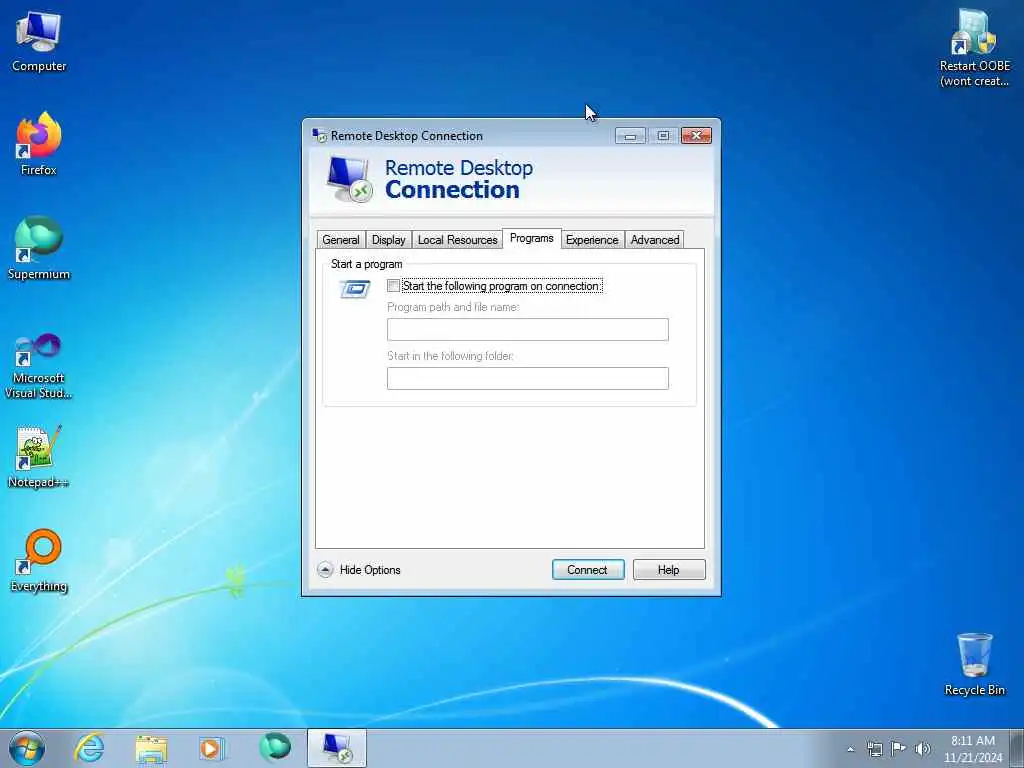
Task: Click the Program path and file name field
Action: (x=528, y=329)
